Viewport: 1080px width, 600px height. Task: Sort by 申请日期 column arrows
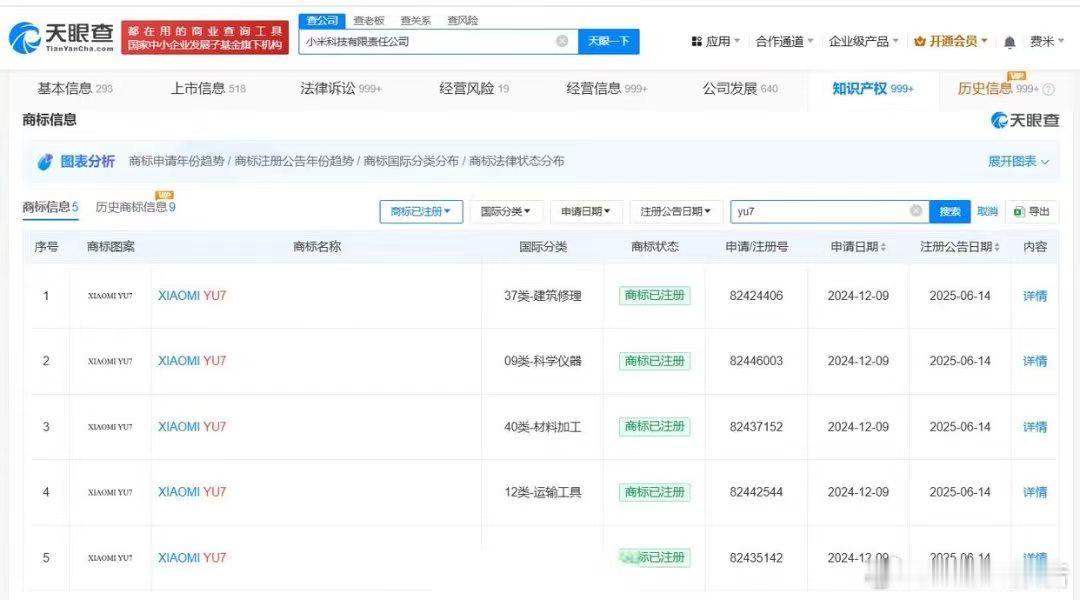(883, 247)
